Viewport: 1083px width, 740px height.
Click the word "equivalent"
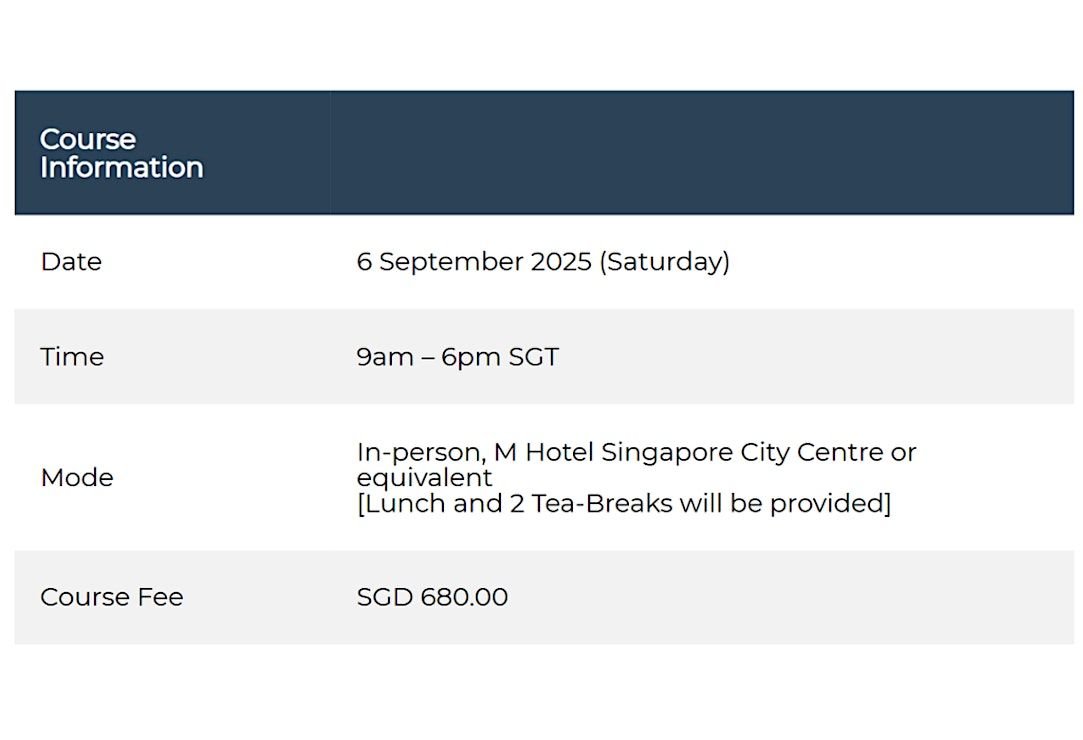(x=424, y=477)
